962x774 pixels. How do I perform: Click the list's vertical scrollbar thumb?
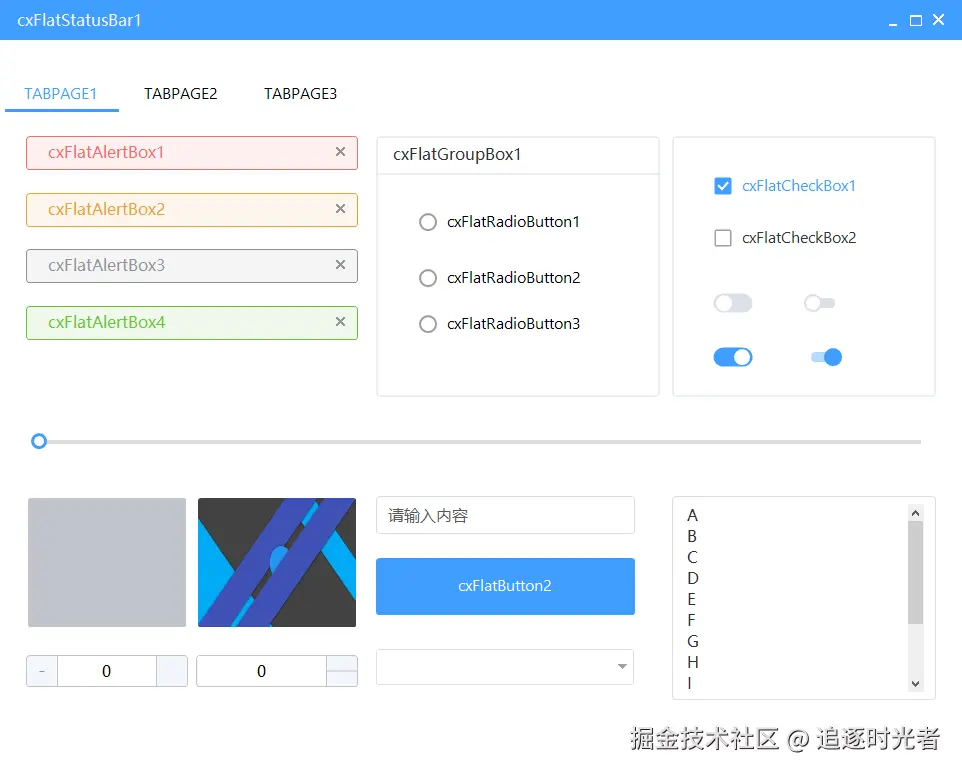[915, 572]
